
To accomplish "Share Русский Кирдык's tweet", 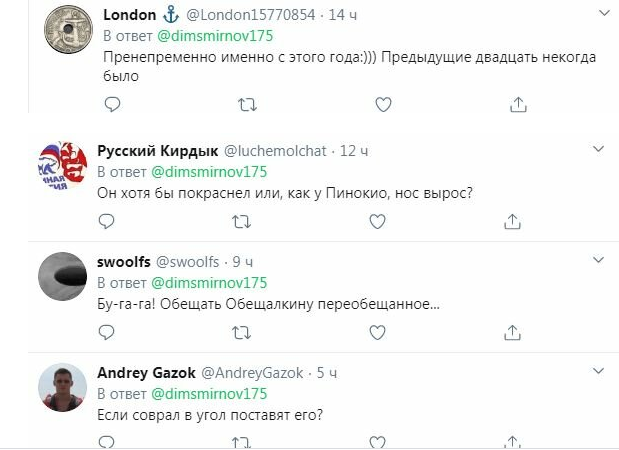I will (x=514, y=221).
